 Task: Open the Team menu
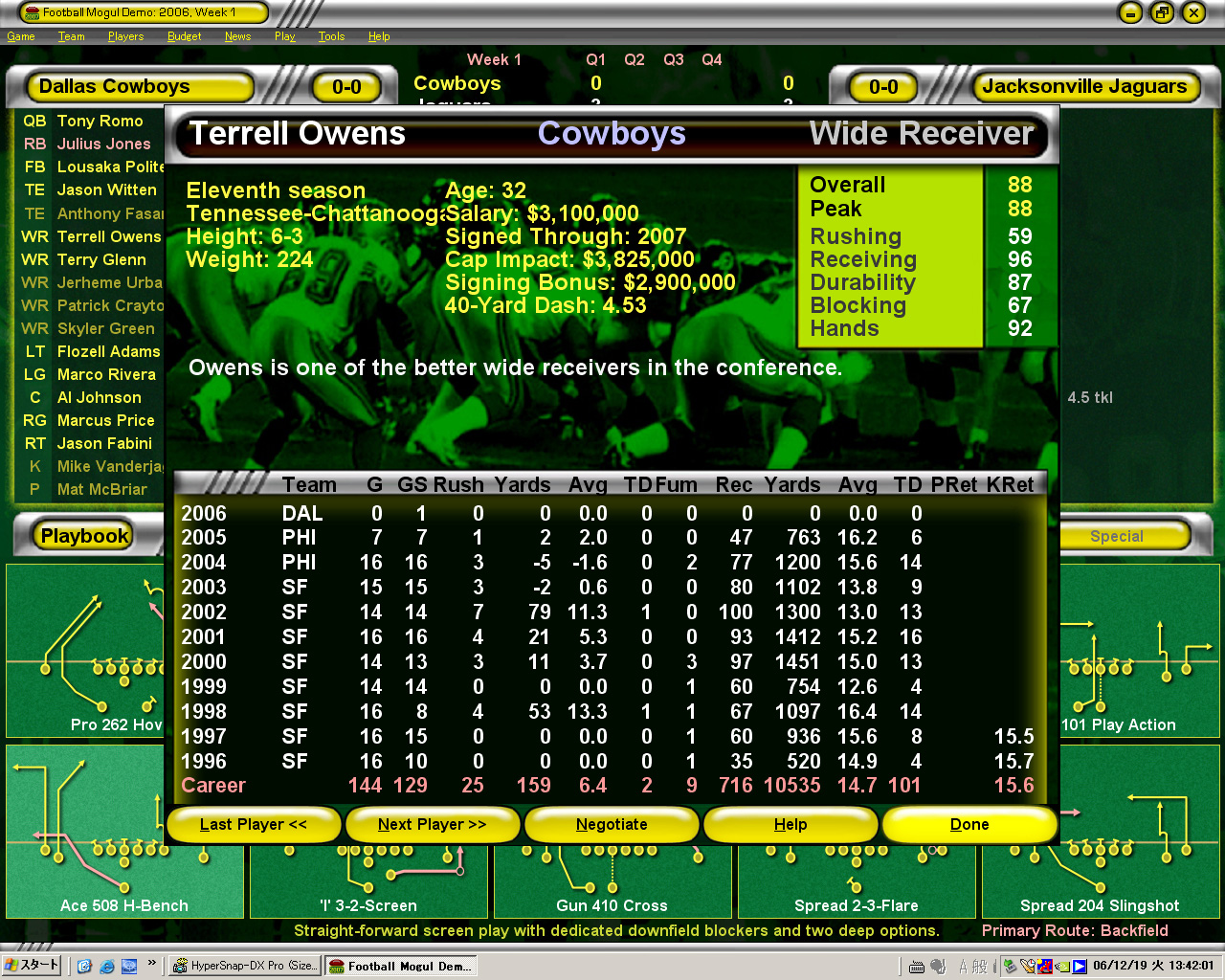[72, 36]
